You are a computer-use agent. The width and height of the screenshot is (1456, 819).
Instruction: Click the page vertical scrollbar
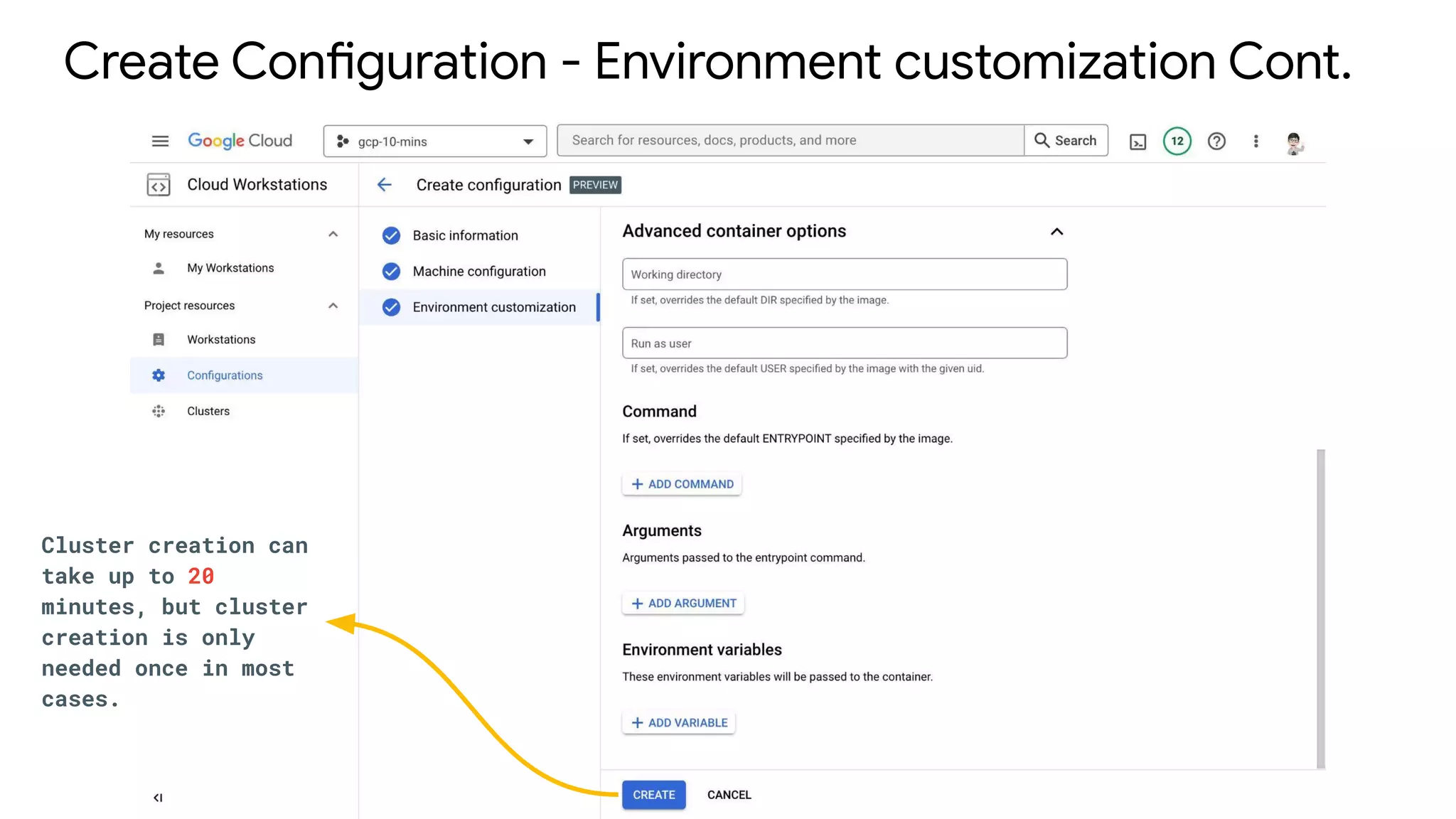pos(1320,609)
